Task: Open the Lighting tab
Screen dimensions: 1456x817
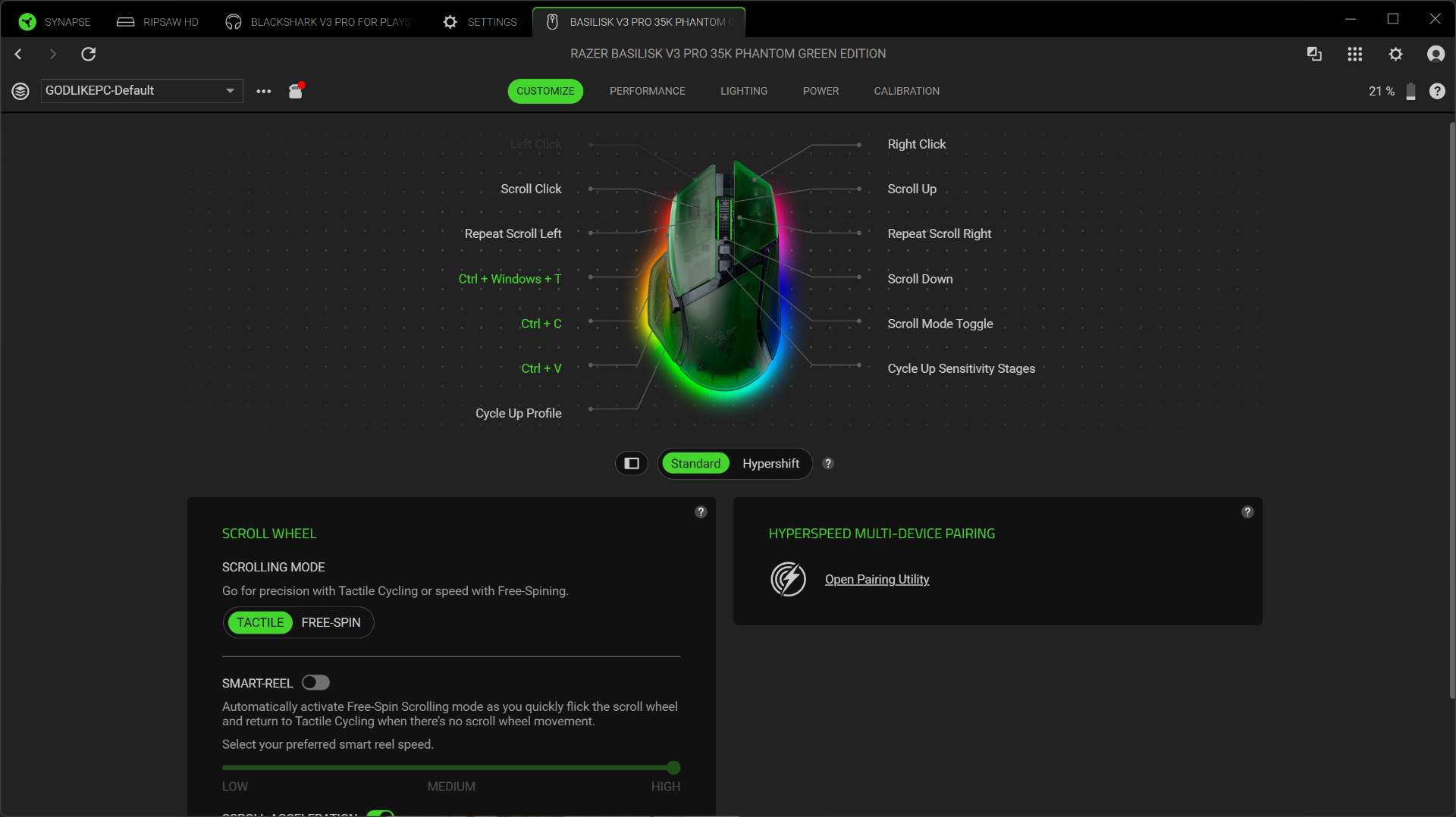Action: tap(743, 91)
